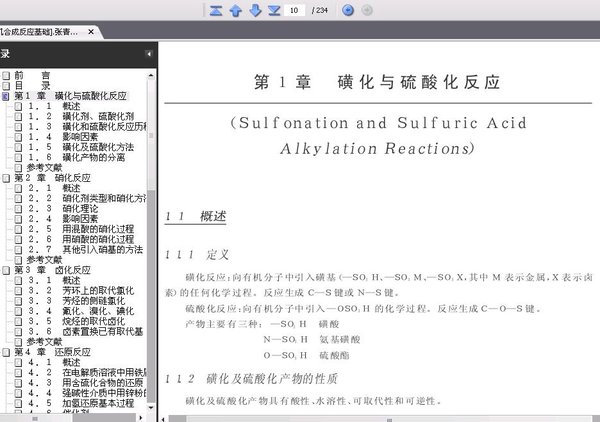The height and width of the screenshot is (422, 600).
Task: Open bookmark 3.5 烷烃的取代卤化
Action: click(x=76, y=321)
